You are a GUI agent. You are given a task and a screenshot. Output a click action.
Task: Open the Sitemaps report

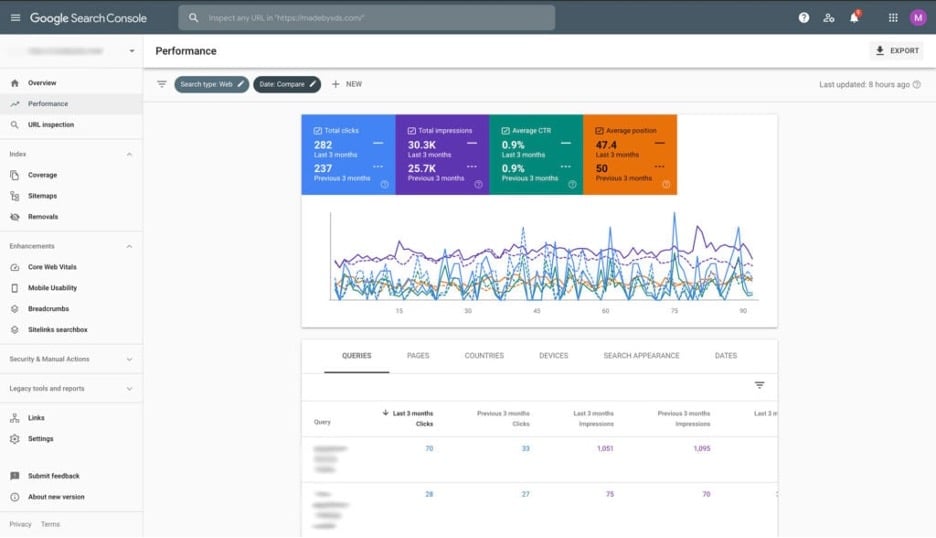pyautogui.click(x=71, y=196)
